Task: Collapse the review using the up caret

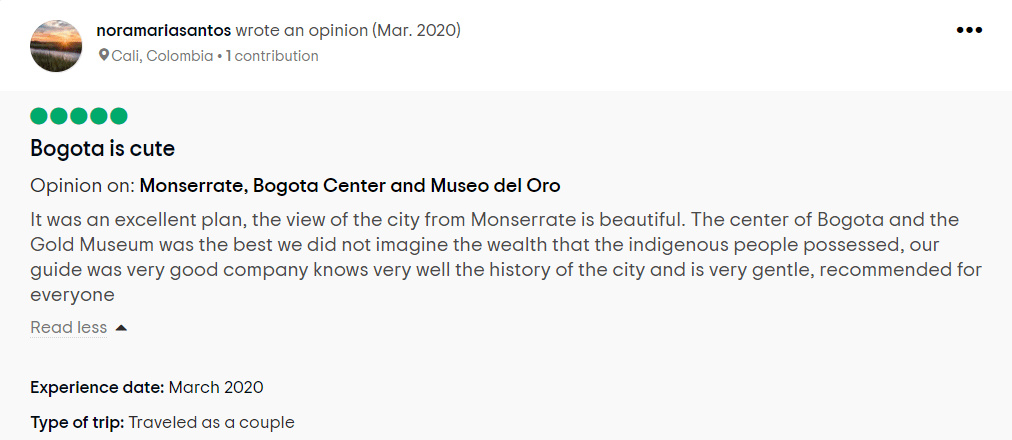Action: 121,328
